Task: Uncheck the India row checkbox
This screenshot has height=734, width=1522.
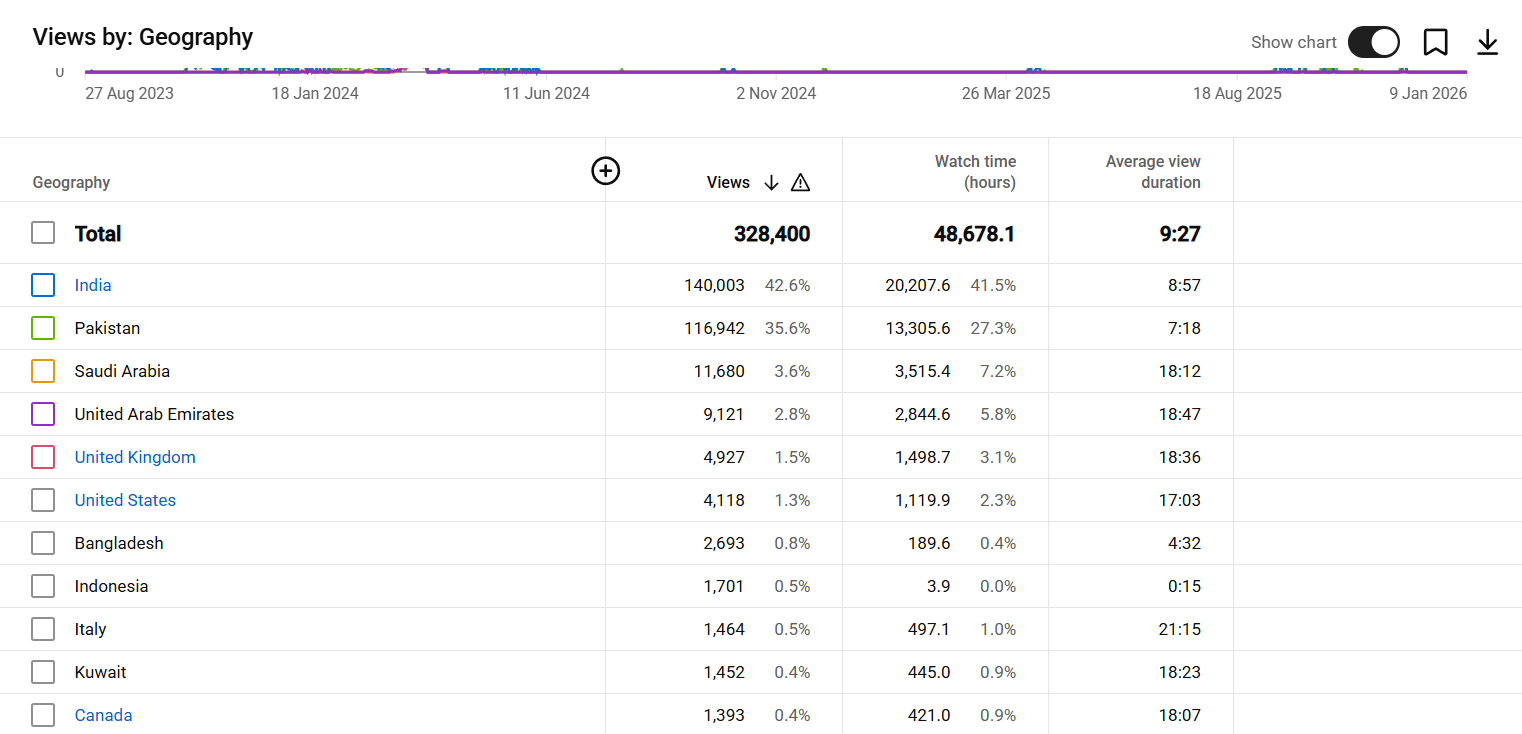Action: 43,285
